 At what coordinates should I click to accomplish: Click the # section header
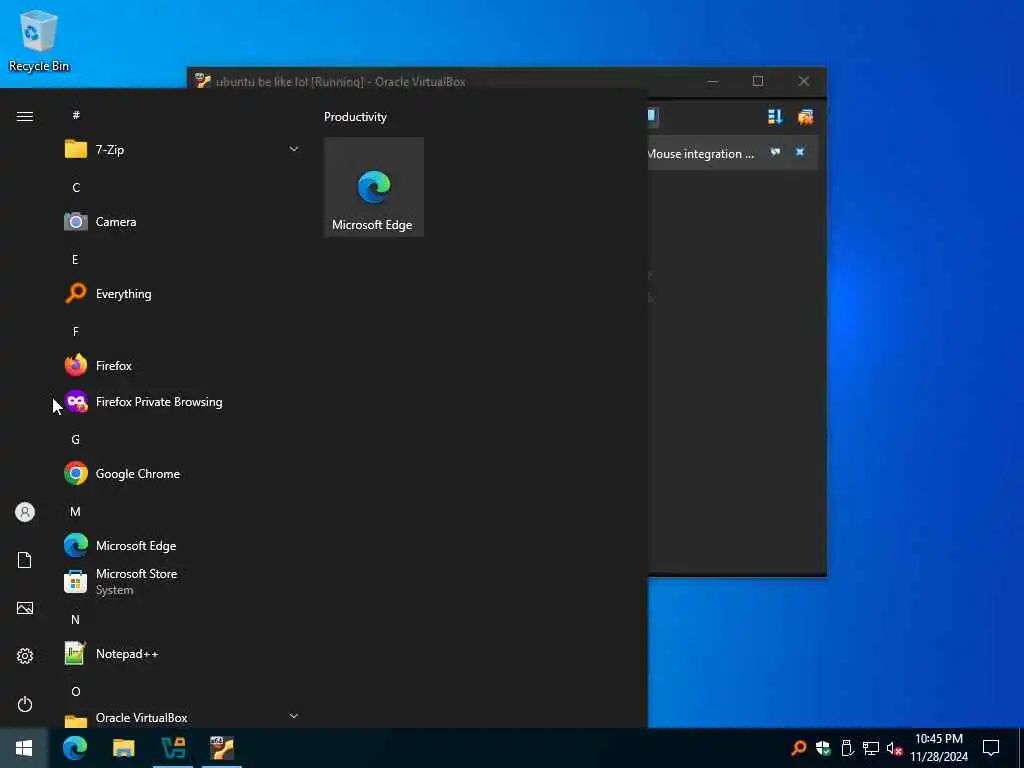pyautogui.click(x=76, y=115)
